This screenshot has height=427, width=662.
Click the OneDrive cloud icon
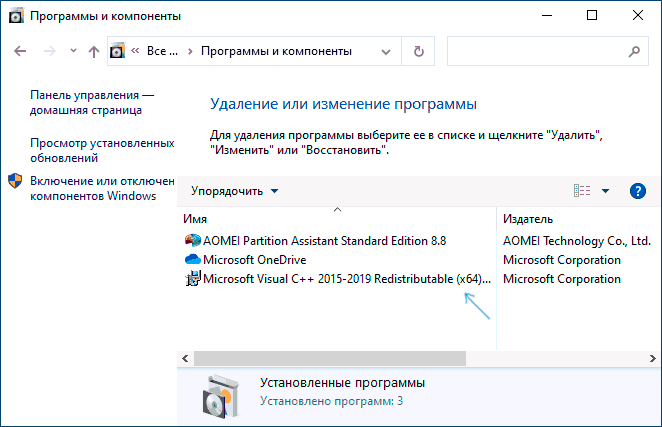tap(193, 259)
